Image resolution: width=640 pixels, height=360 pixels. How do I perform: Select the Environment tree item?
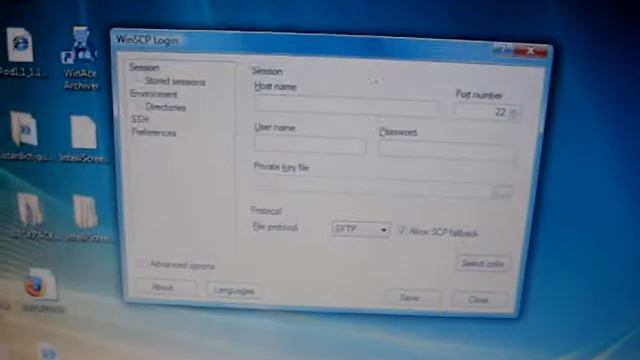click(x=153, y=94)
